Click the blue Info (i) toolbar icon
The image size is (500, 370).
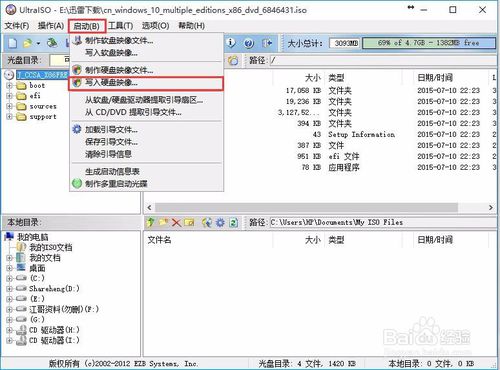[231, 43]
